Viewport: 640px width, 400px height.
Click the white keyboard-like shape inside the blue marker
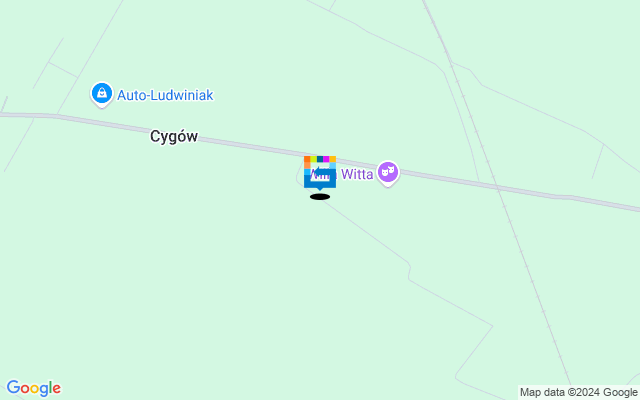coord(320,176)
